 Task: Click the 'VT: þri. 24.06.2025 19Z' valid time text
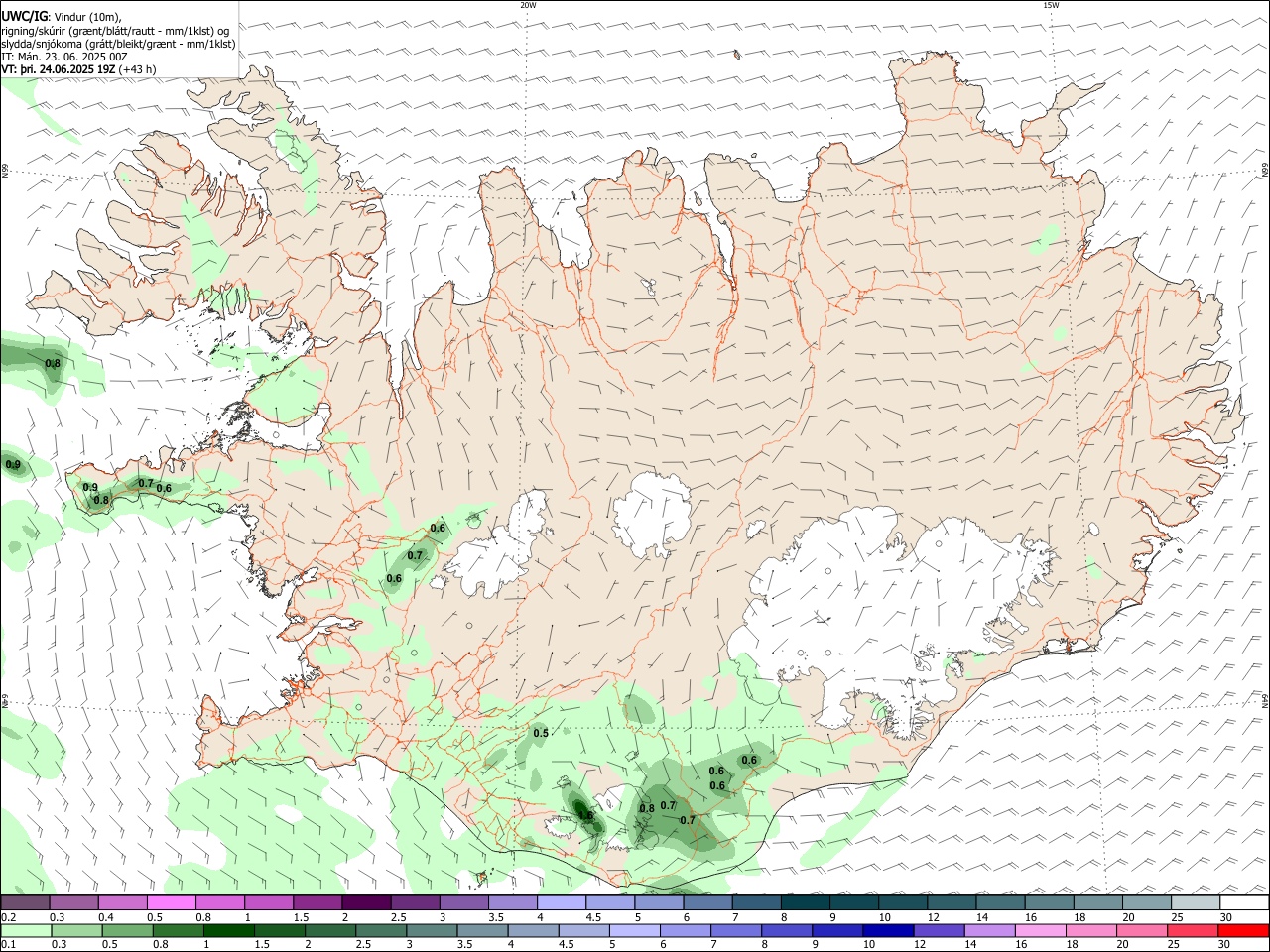[59, 69]
